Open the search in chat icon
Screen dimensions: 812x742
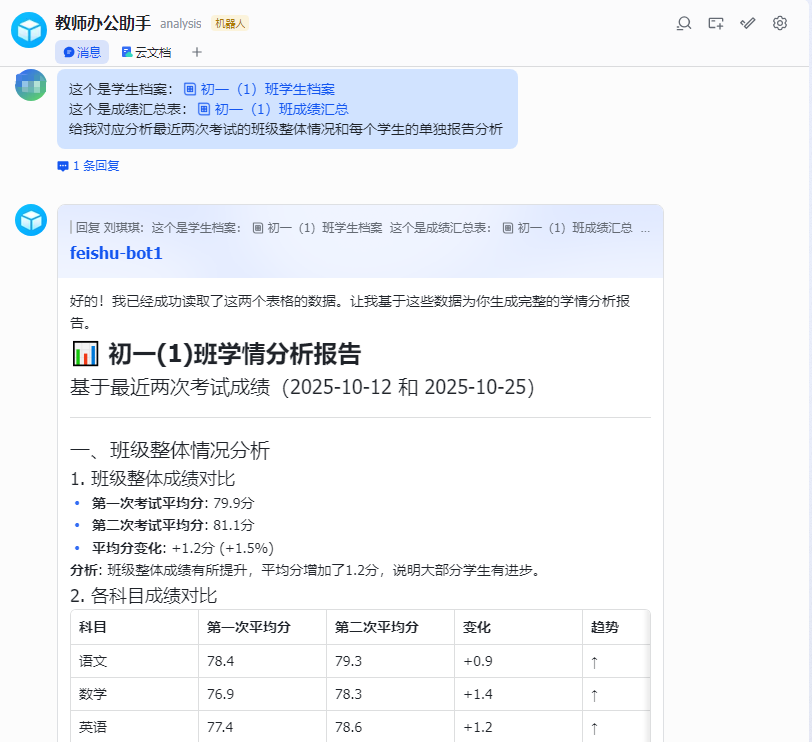point(684,23)
